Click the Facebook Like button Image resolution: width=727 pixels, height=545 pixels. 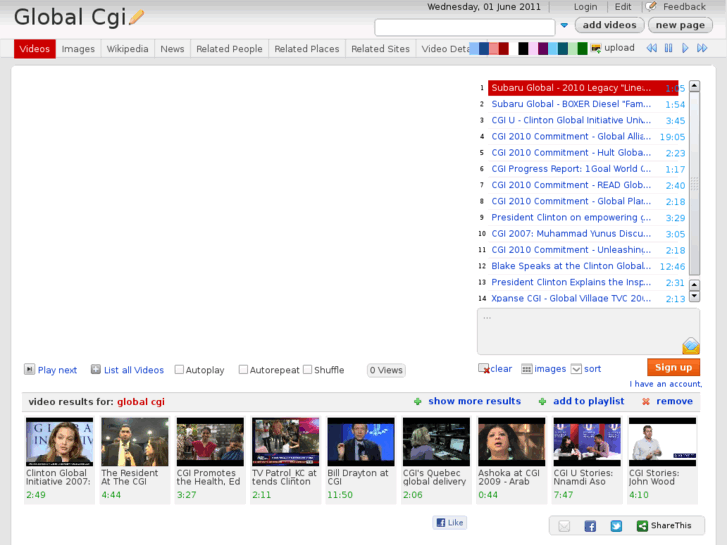tap(450, 523)
